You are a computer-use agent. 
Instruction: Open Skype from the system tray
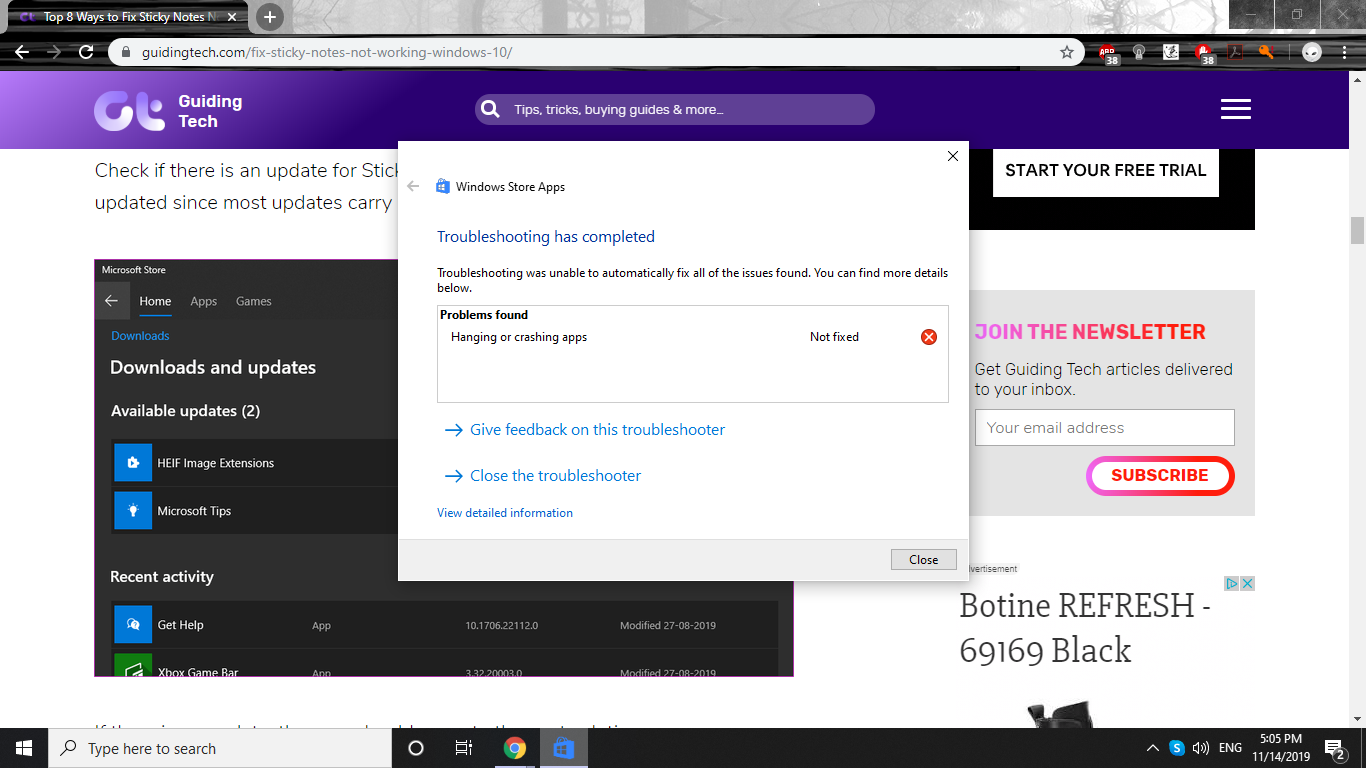coord(1177,748)
